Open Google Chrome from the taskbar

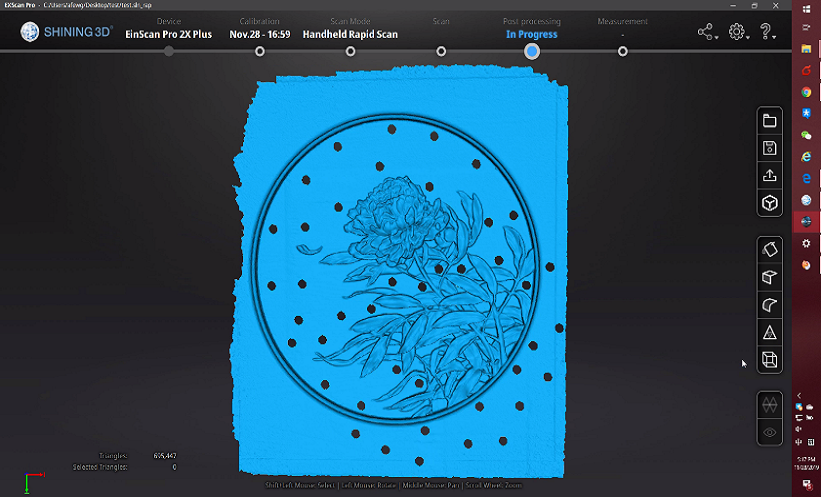pyautogui.click(x=806, y=92)
